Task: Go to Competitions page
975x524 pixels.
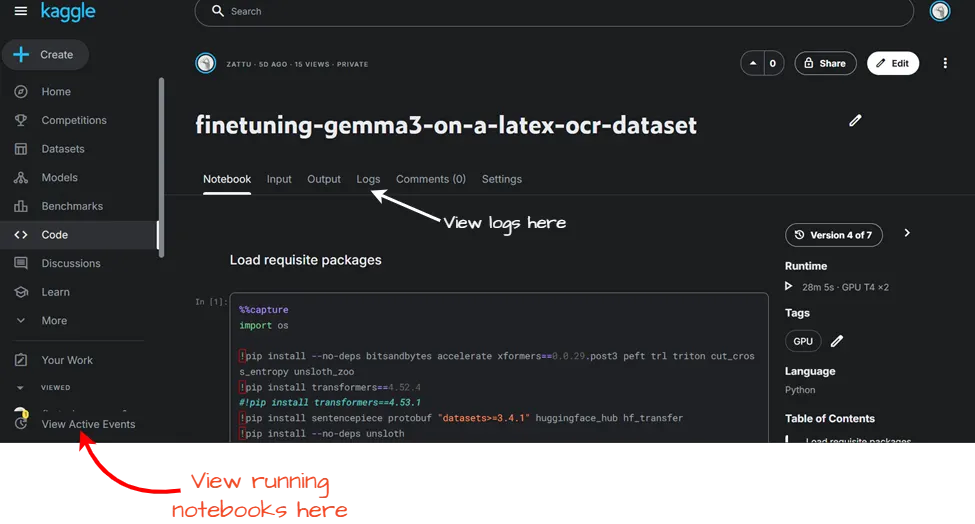Action: coord(74,121)
